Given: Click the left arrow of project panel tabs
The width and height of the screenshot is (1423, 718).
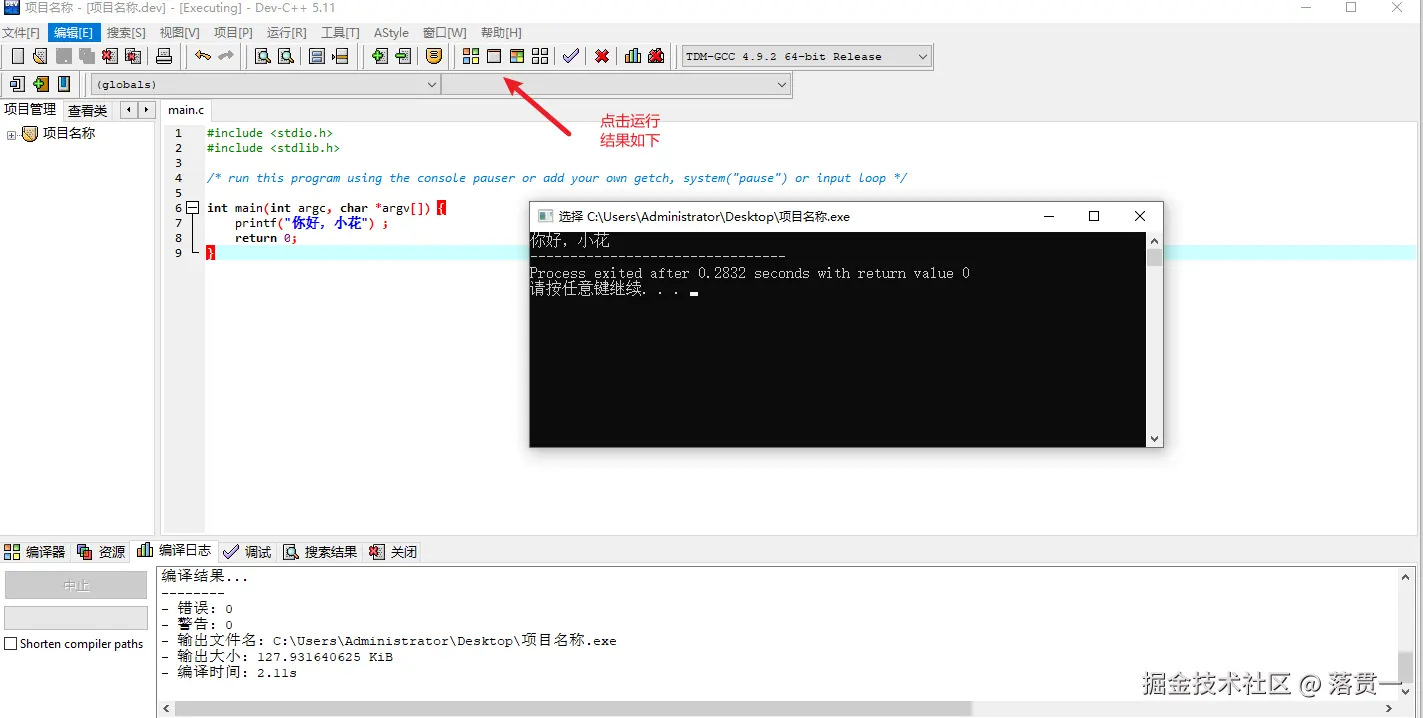Looking at the screenshot, I should coord(129,110).
